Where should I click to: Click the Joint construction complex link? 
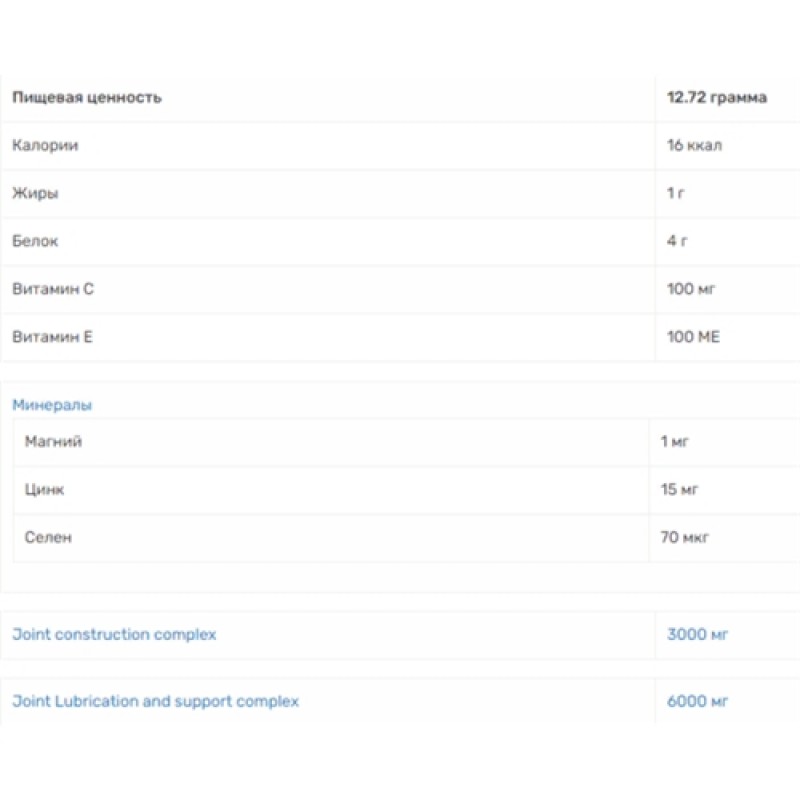(x=114, y=634)
